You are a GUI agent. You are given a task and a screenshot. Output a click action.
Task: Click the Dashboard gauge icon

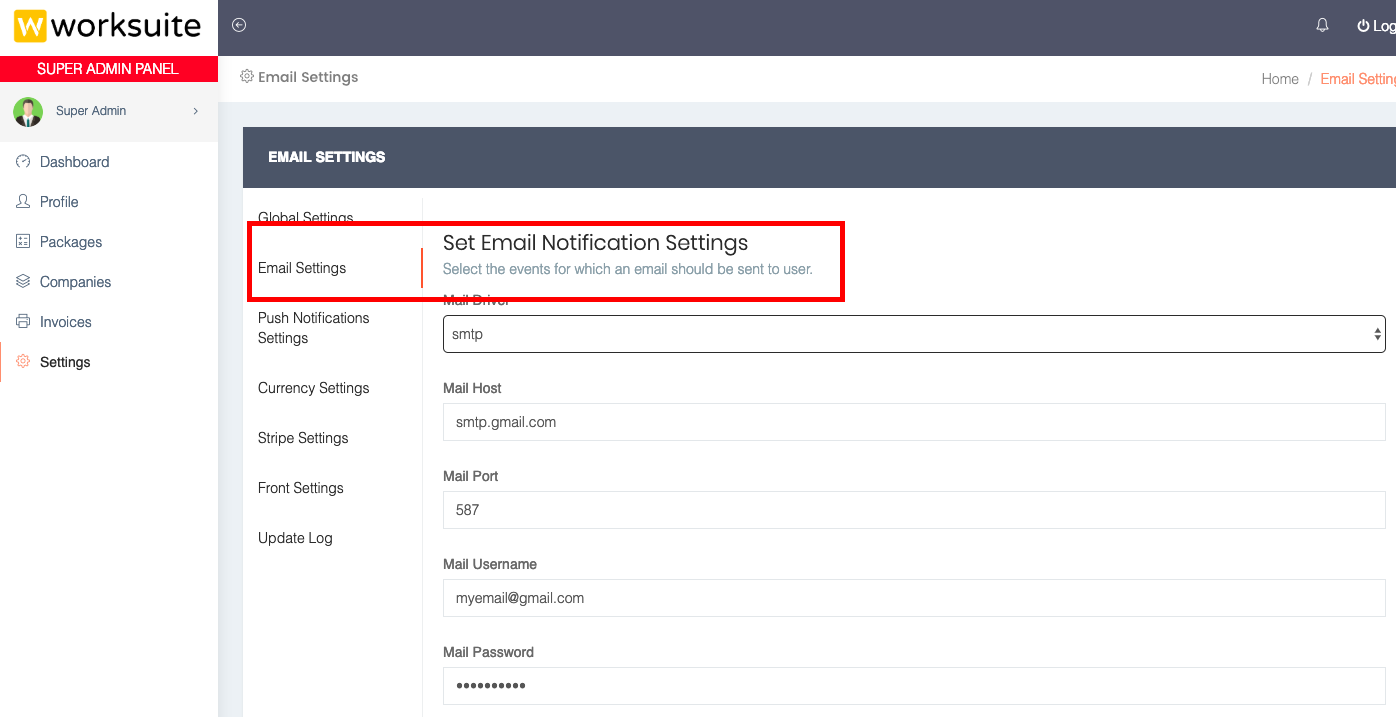coord(23,161)
